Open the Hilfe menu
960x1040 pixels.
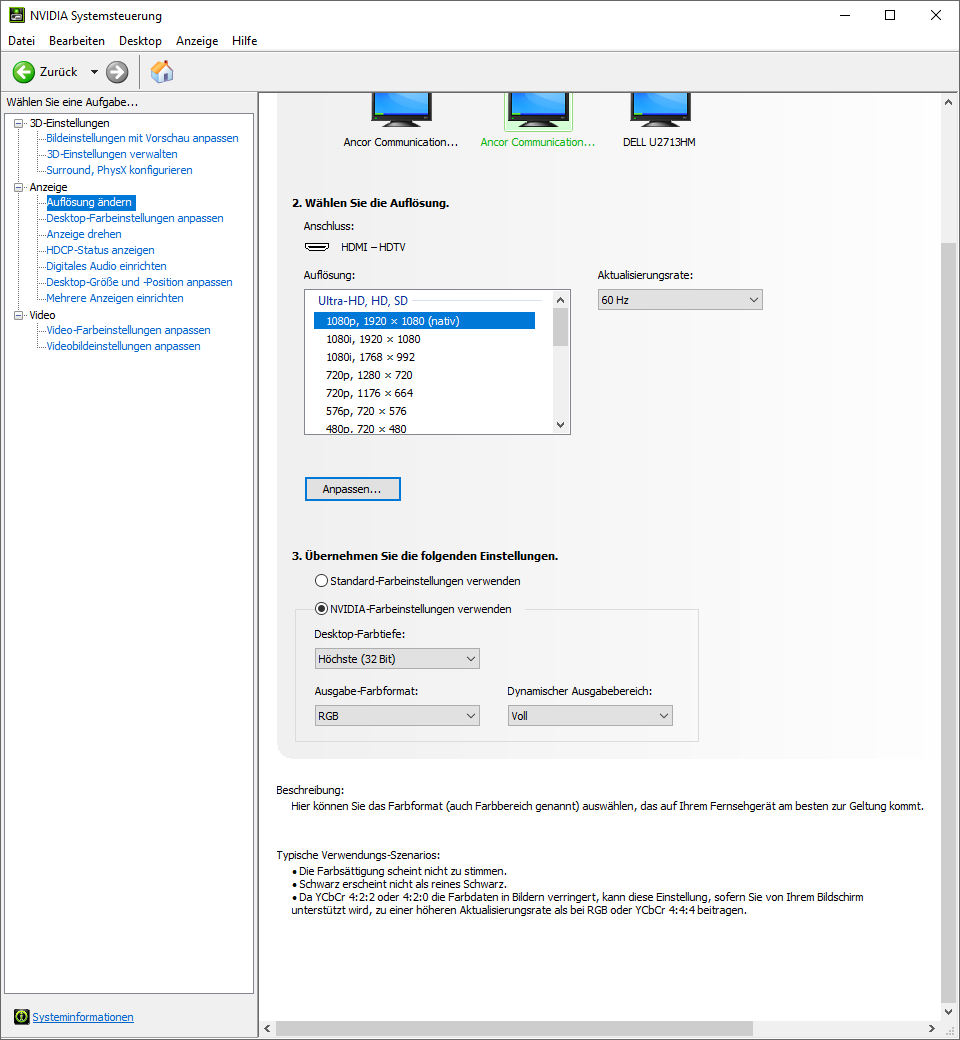(244, 40)
